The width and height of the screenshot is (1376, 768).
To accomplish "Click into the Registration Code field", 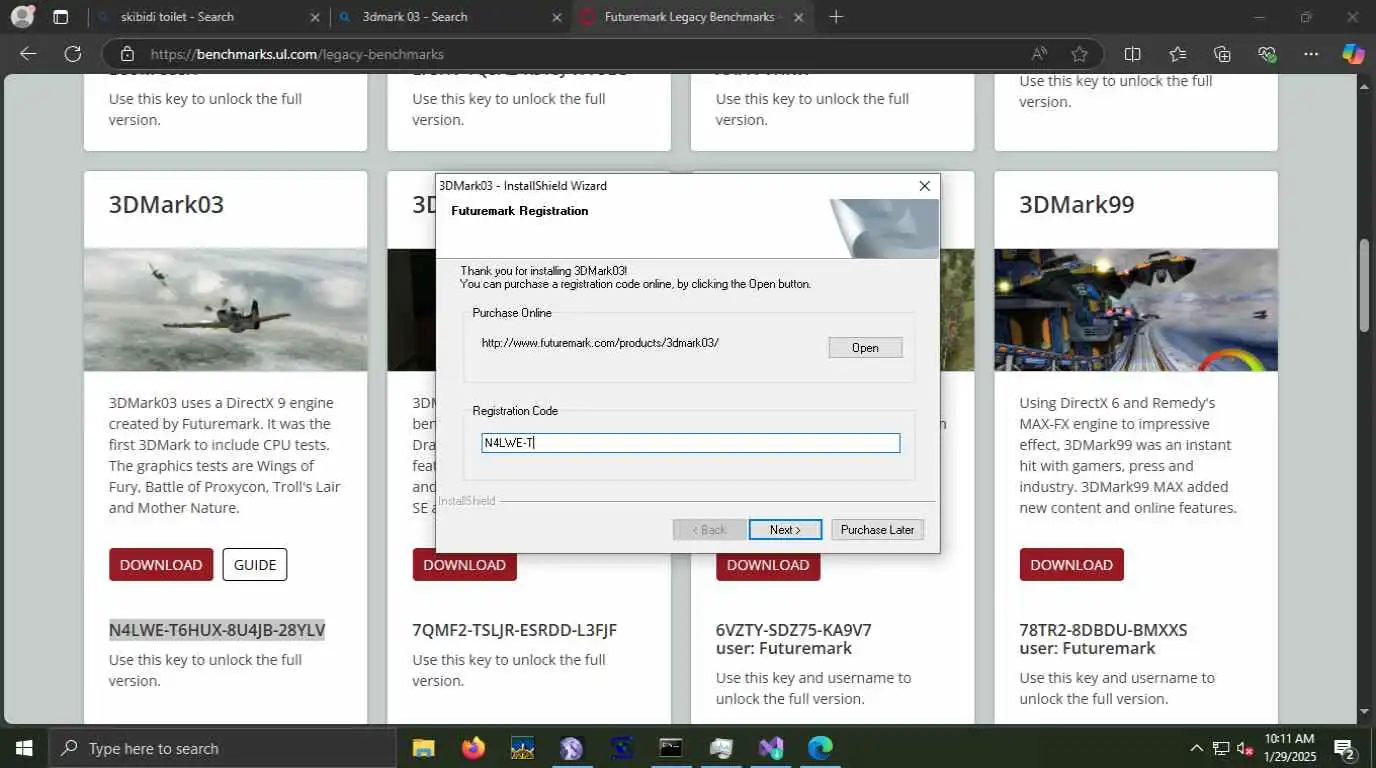I will (x=690, y=443).
